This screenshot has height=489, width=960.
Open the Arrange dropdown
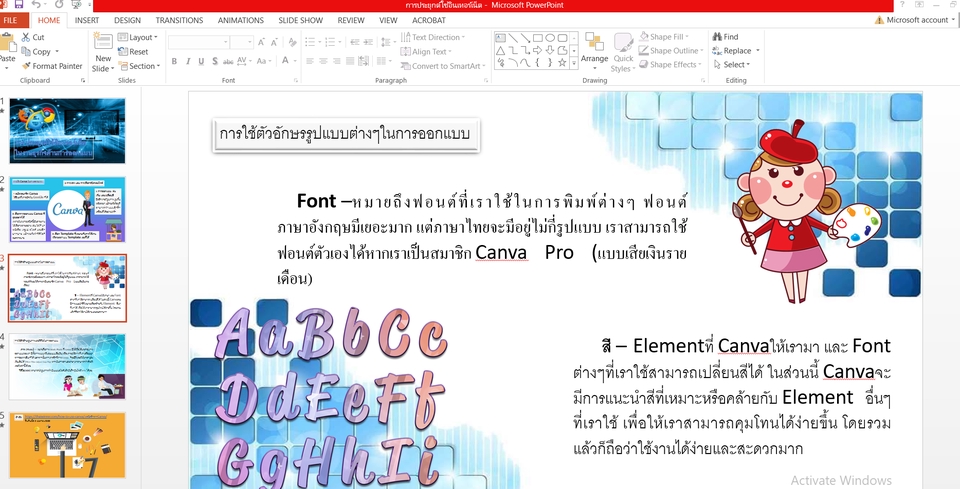[x=594, y=53]
